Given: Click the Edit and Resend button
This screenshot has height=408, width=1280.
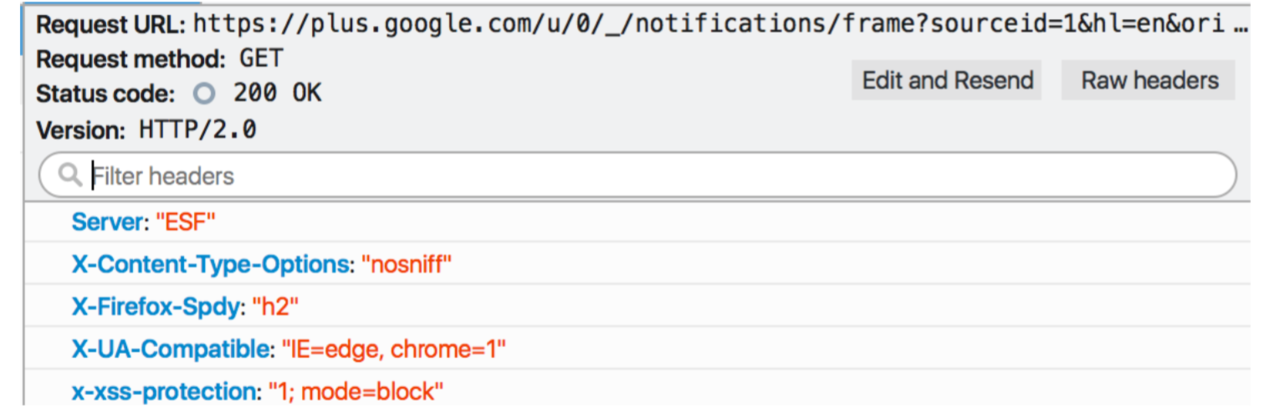Looking at the screenshot, I should coord(947,81).
